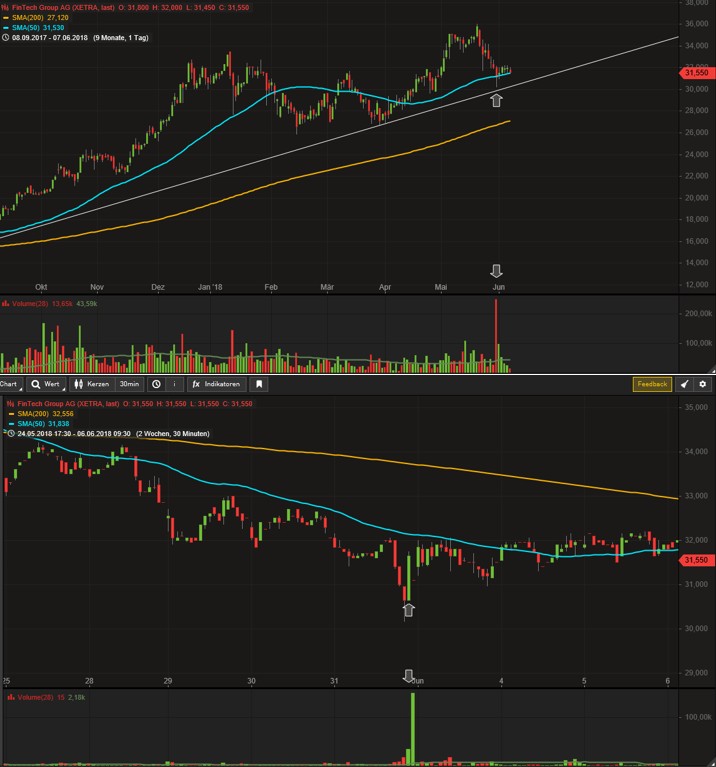This screenshot has height=767, width=716.
Task: Click the upper chart date range clock icon
Action: coord(5,37)
